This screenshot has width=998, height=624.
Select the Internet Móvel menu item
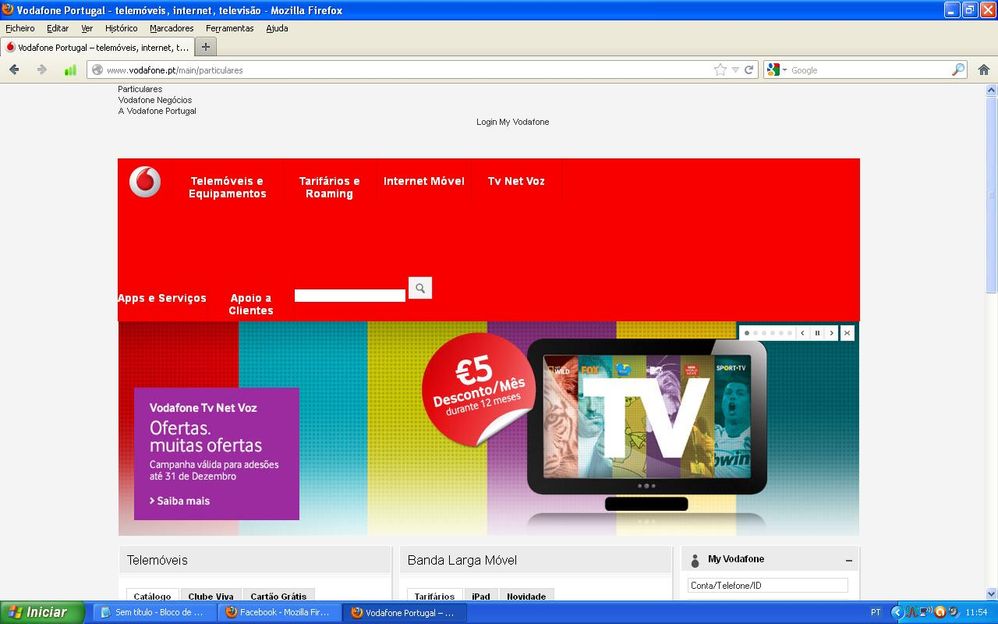(423, 181)
